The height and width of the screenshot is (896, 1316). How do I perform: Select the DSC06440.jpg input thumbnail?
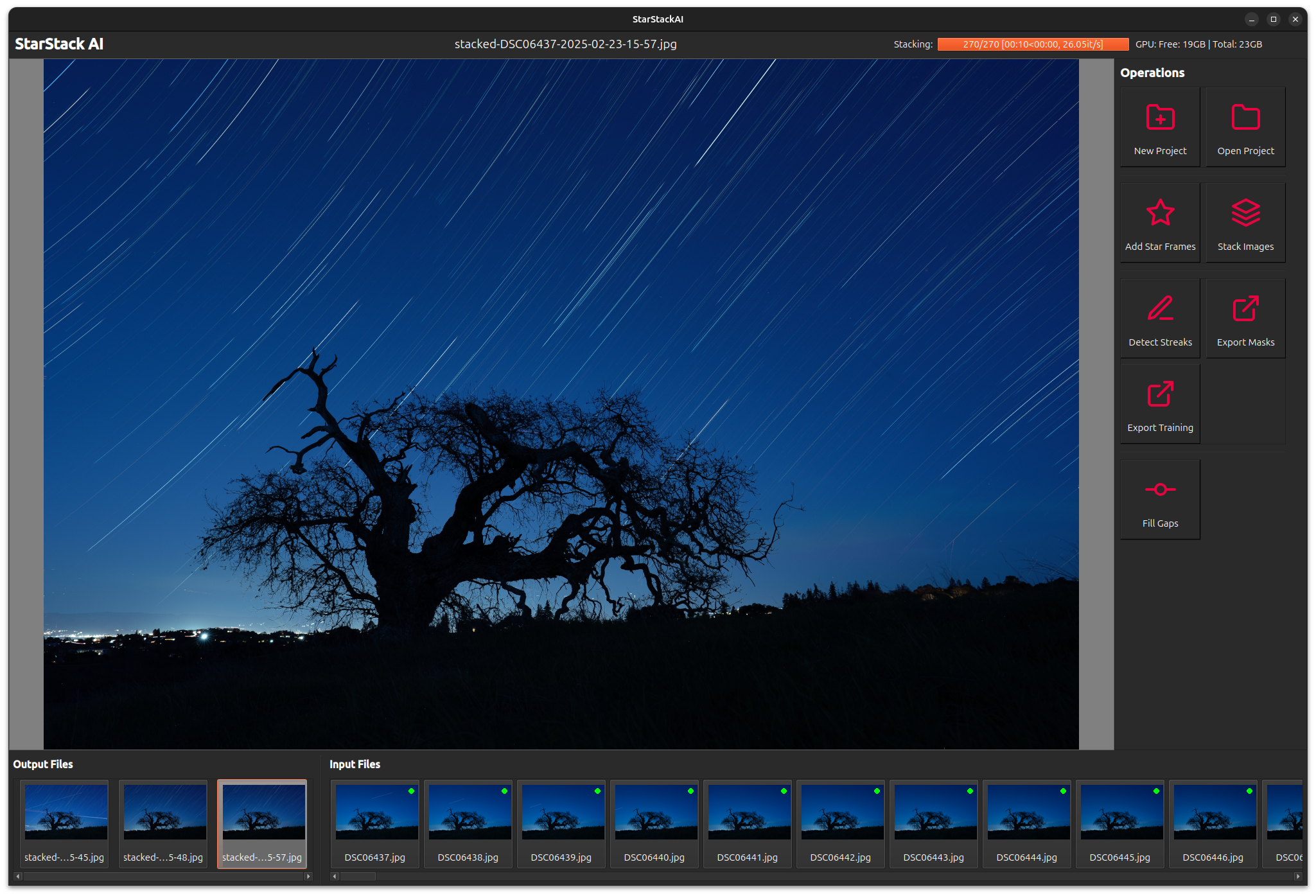point(655,813)
